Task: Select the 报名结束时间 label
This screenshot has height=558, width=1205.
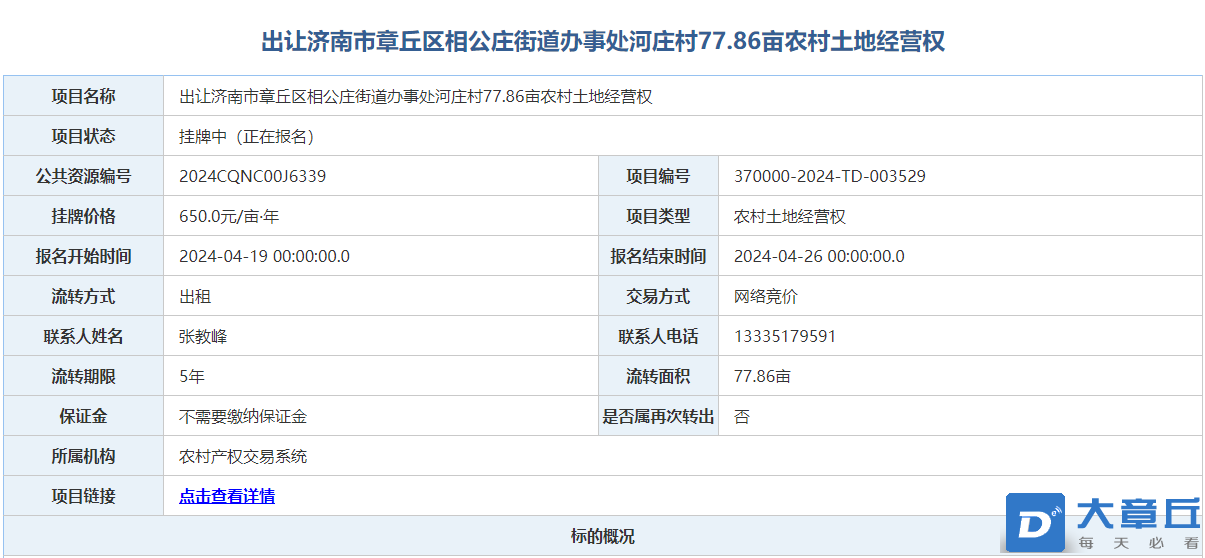Action: click(658, 256)
